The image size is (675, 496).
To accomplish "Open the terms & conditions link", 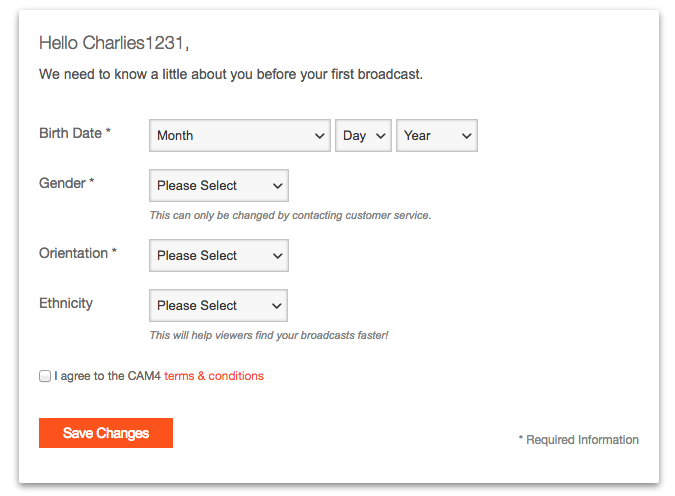I will tap(214, 377).
